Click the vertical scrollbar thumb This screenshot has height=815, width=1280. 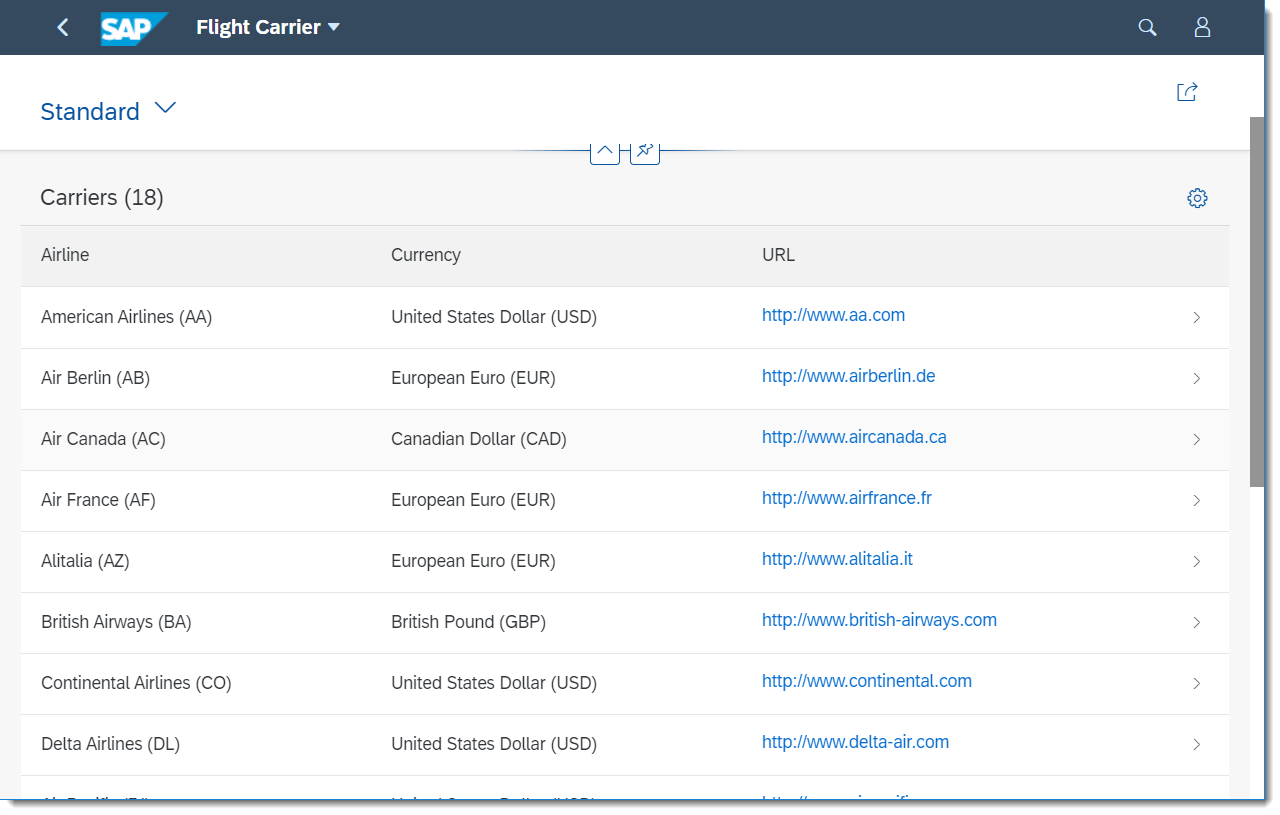1257,300
